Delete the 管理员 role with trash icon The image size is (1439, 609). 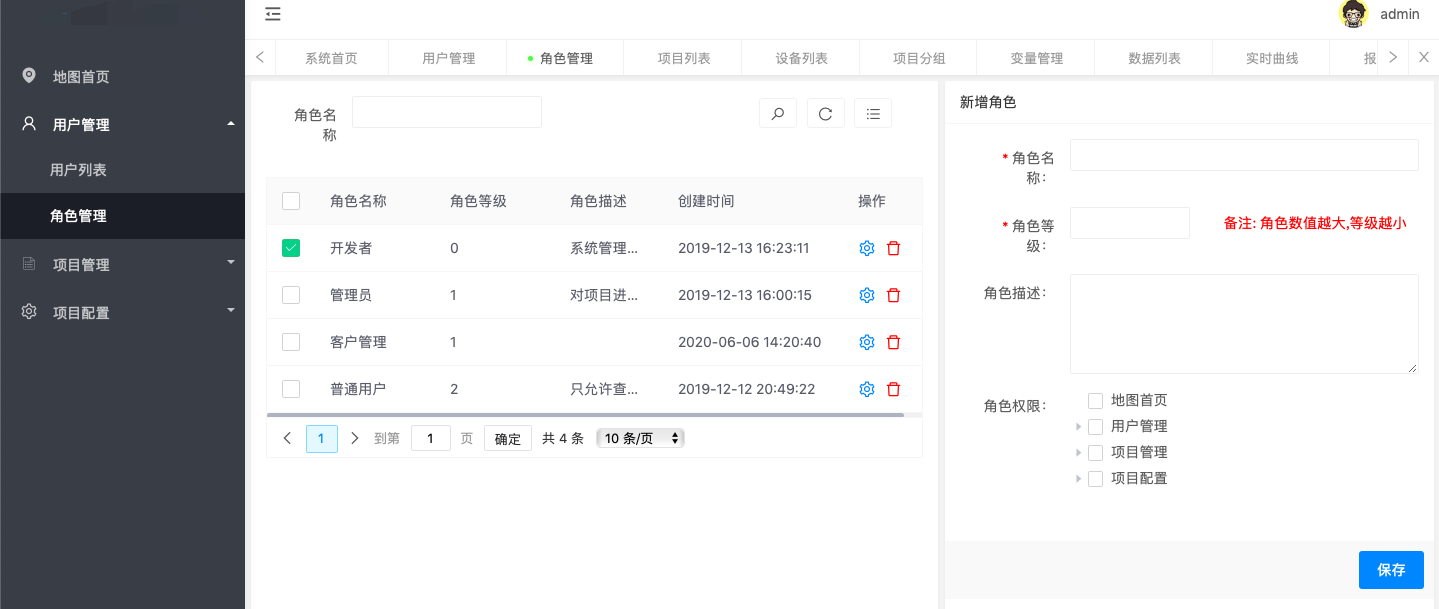pos(894,295)
